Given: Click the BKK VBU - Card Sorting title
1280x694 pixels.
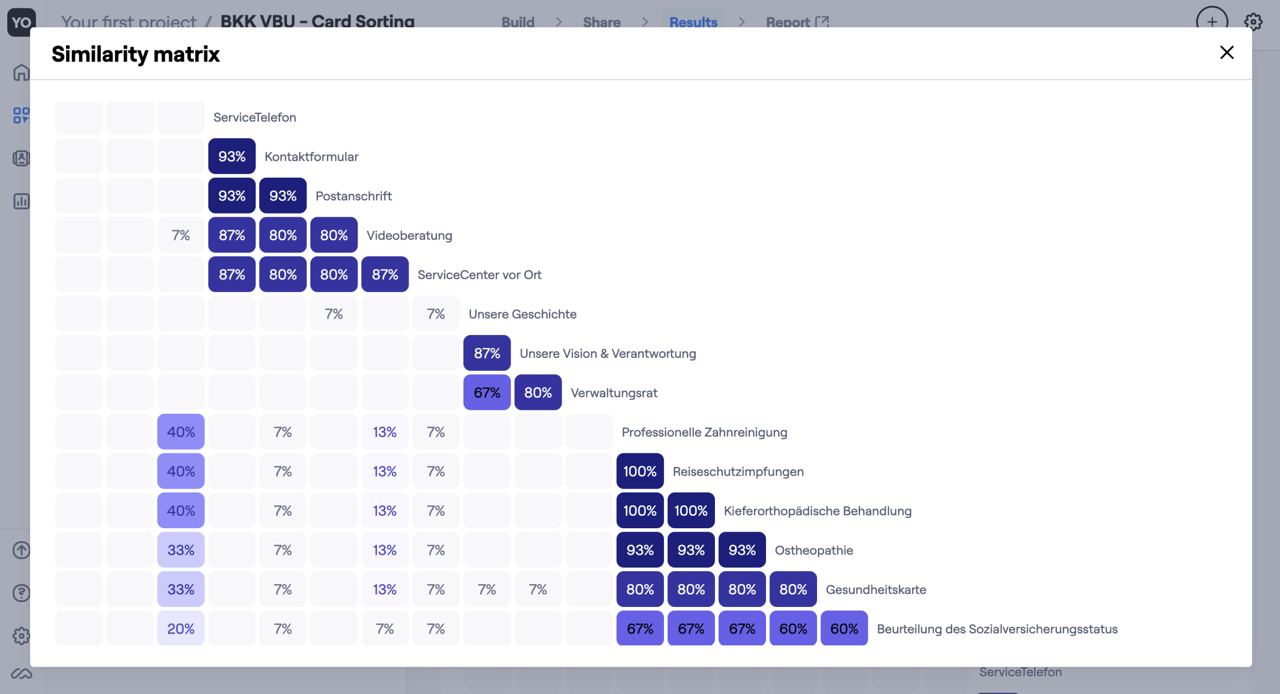Looking at the screenshot, I should [x=316, y=21].
